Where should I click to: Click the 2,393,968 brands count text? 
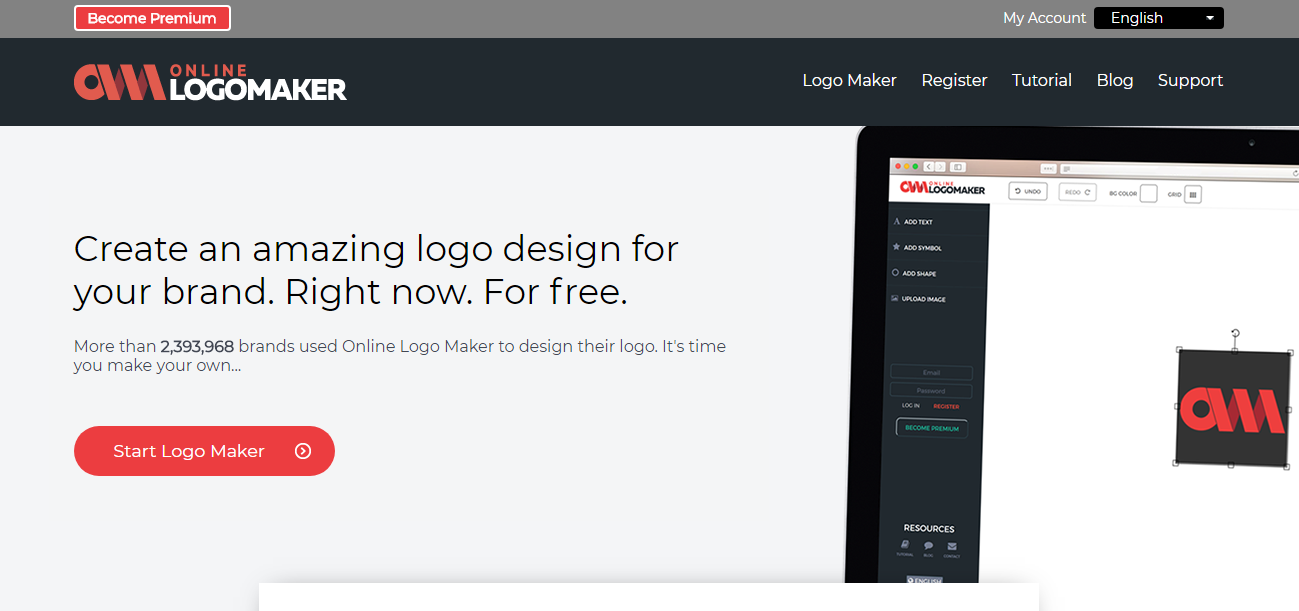(x=197, y=346)
